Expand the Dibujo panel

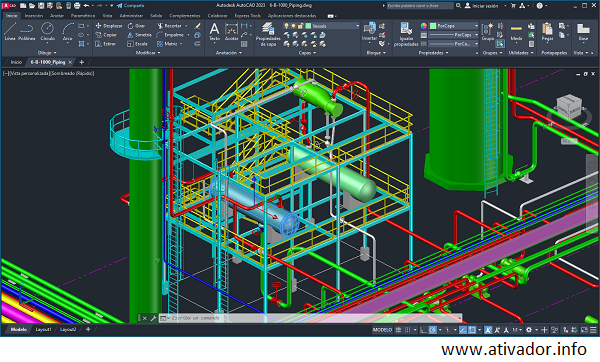pyautogui.click(x=47, y=53)
